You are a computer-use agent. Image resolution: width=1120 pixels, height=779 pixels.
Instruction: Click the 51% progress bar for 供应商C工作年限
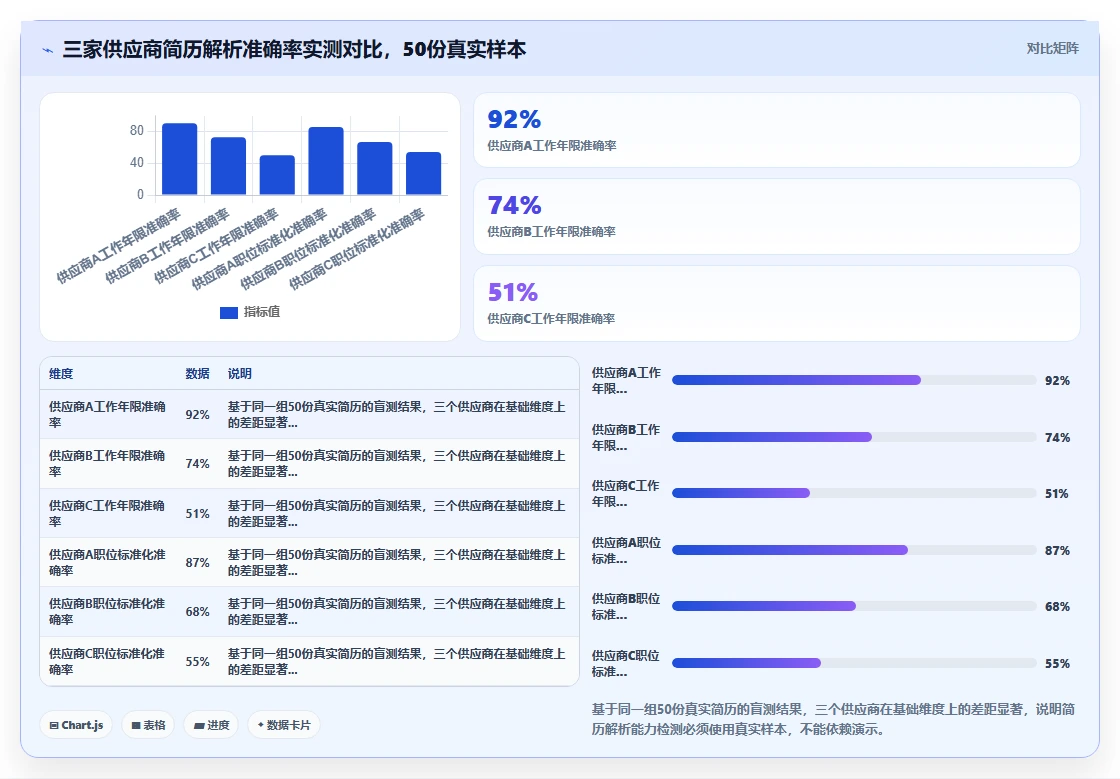(854, 493)
